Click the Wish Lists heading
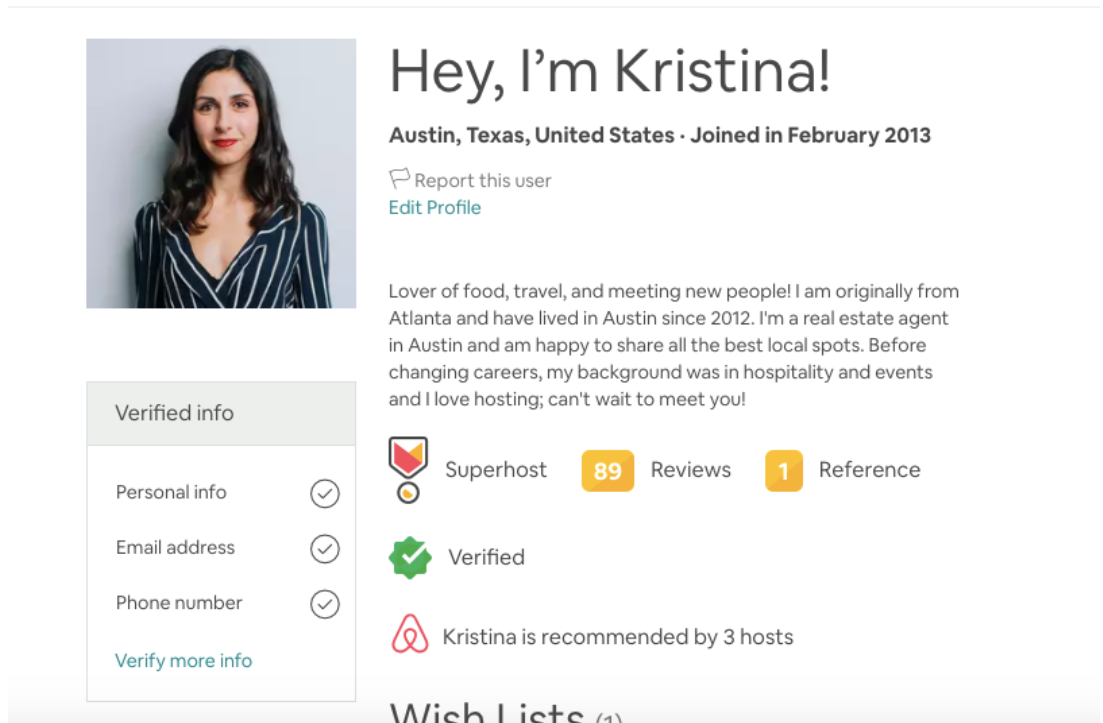The height and width of the screenshot is (723, 1103). click(x=487, y=712)
